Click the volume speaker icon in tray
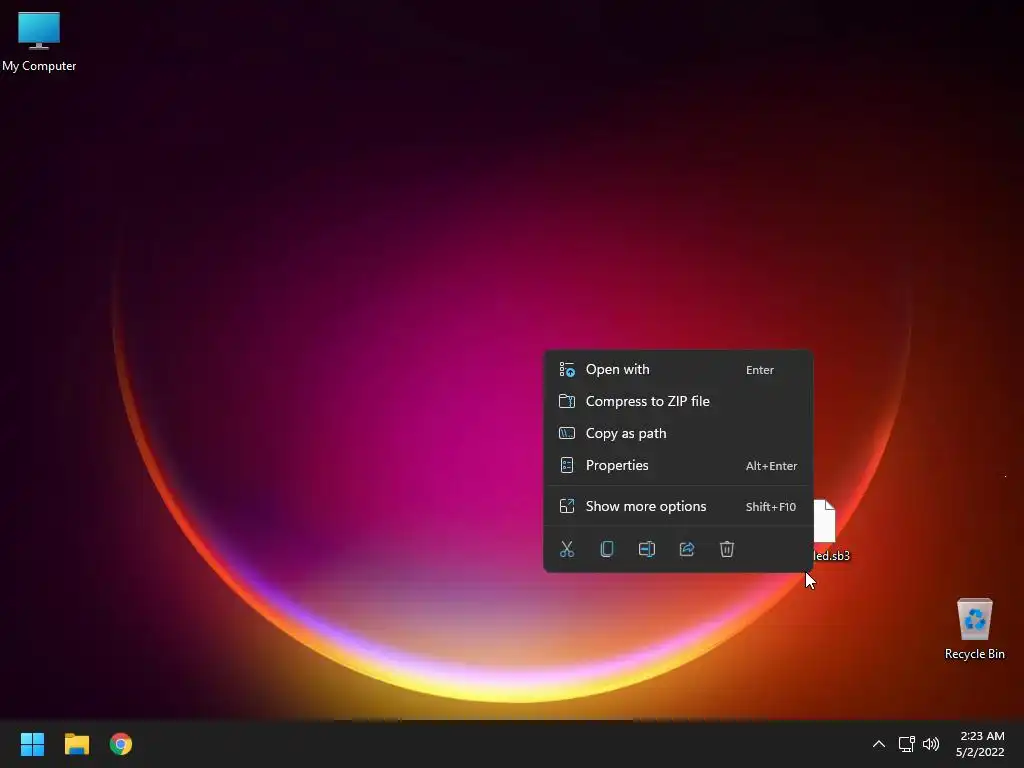This screenshot has height=768, width=1024. [931, 744]
